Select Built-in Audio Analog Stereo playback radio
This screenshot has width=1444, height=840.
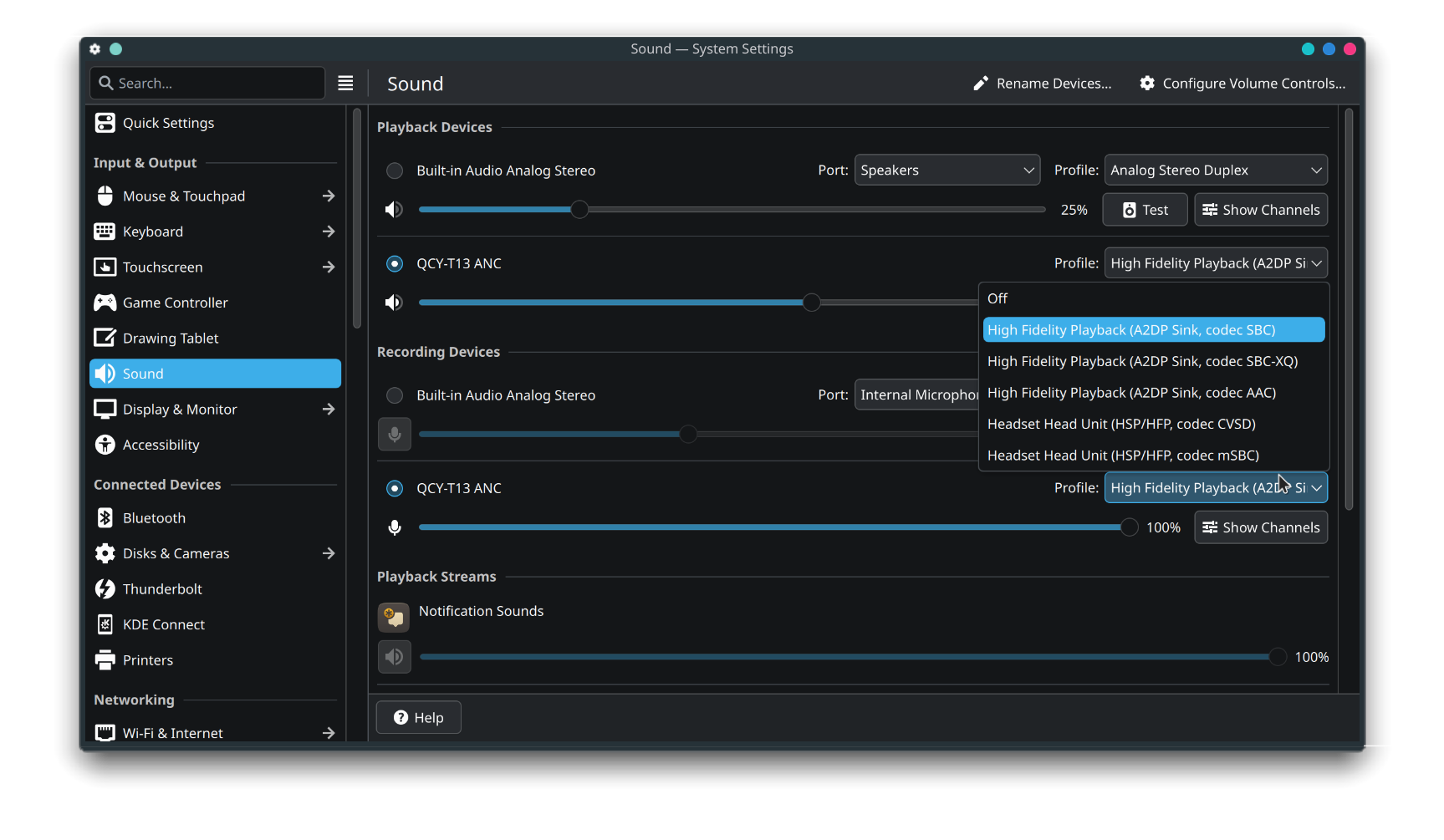coord(395,171)
